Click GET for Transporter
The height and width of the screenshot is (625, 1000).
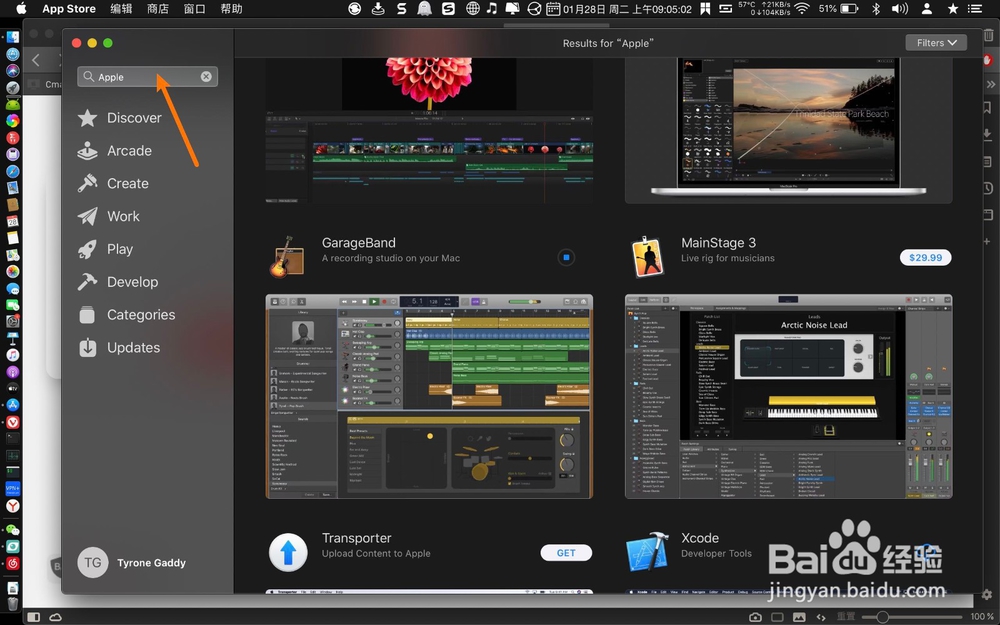[x=566, y=553]
